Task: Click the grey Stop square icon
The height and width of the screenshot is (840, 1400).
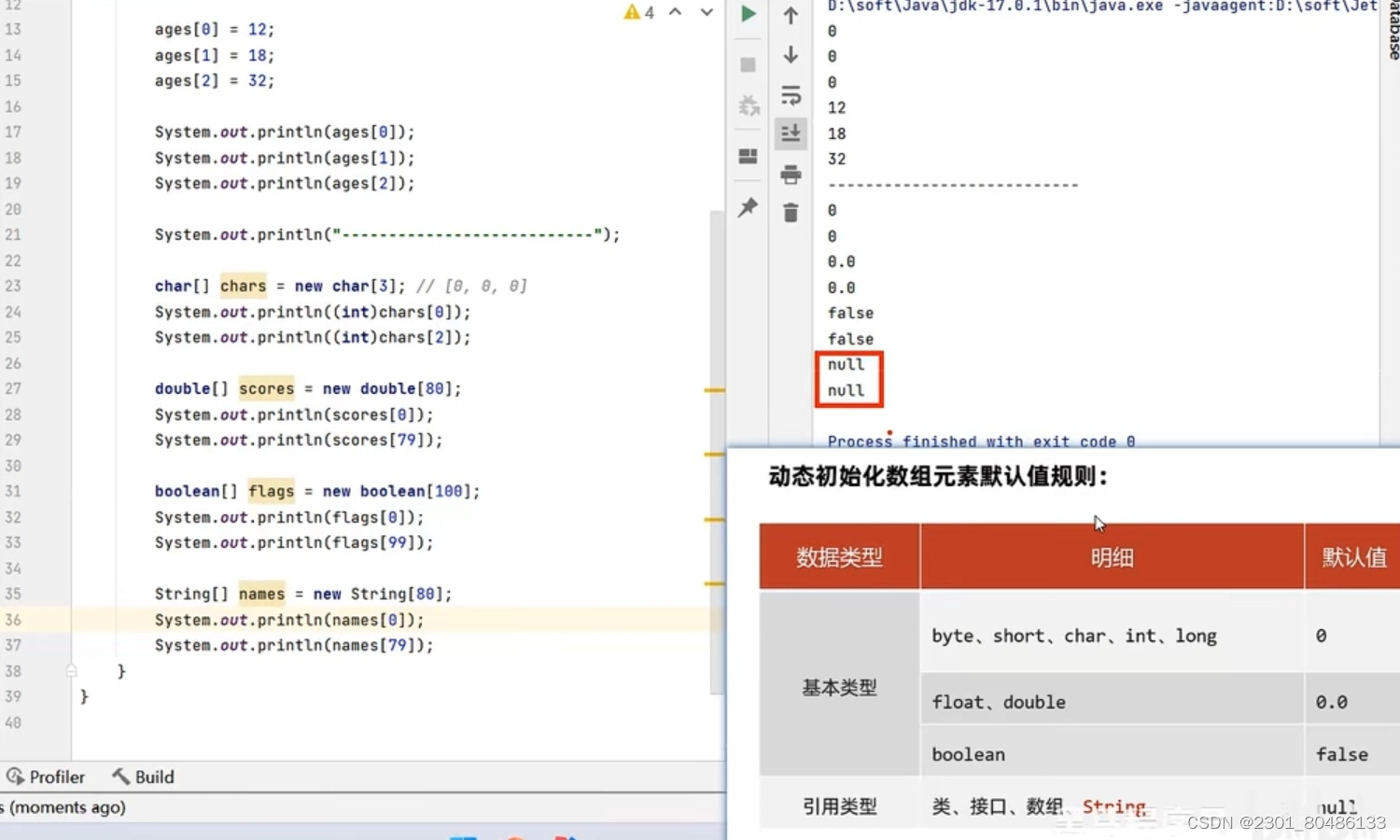Action: pos(748,64)
